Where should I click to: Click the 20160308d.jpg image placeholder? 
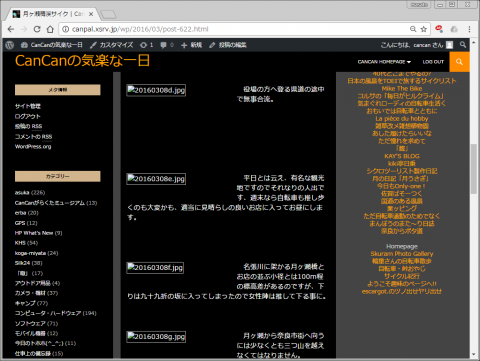point(156,90)
